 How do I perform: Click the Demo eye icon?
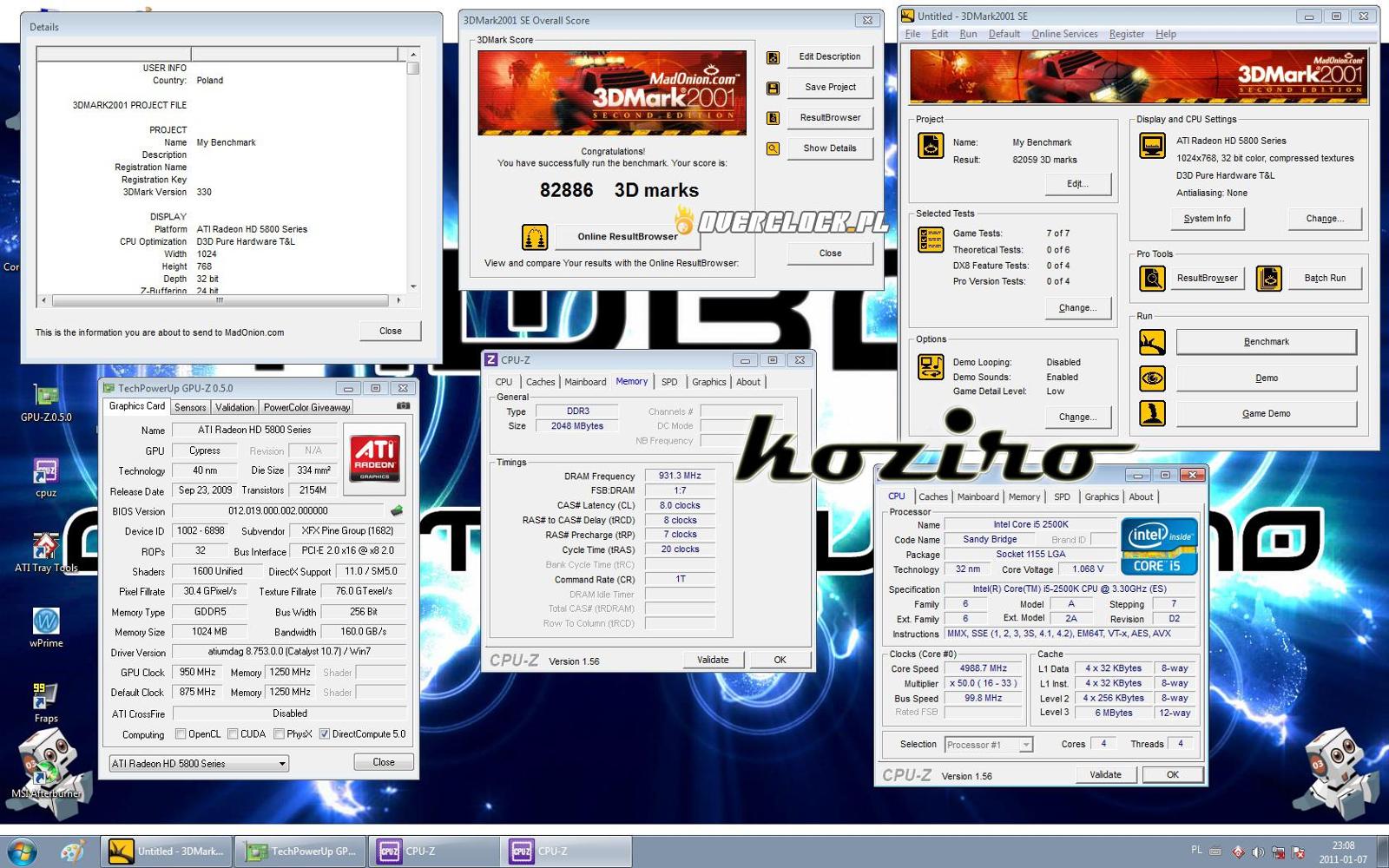click(1153, 378)
